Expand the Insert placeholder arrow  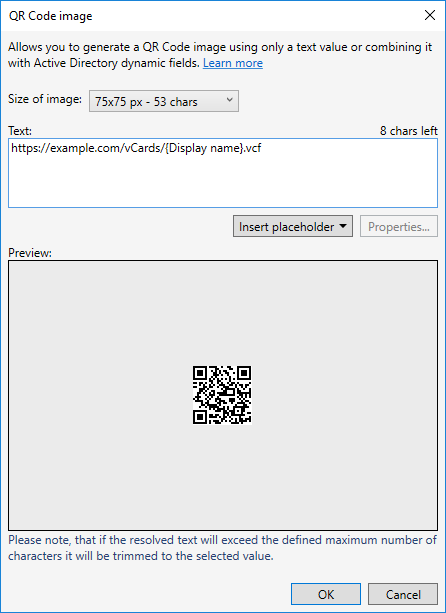tap(343, 226)
